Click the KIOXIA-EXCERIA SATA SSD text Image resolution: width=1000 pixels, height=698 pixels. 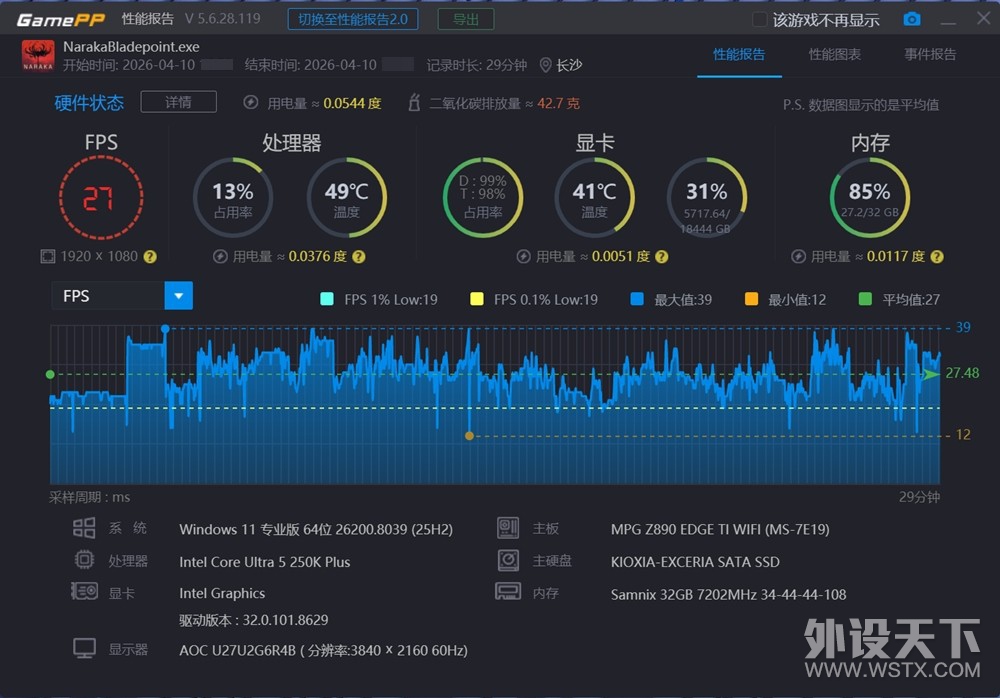point(695,562)
